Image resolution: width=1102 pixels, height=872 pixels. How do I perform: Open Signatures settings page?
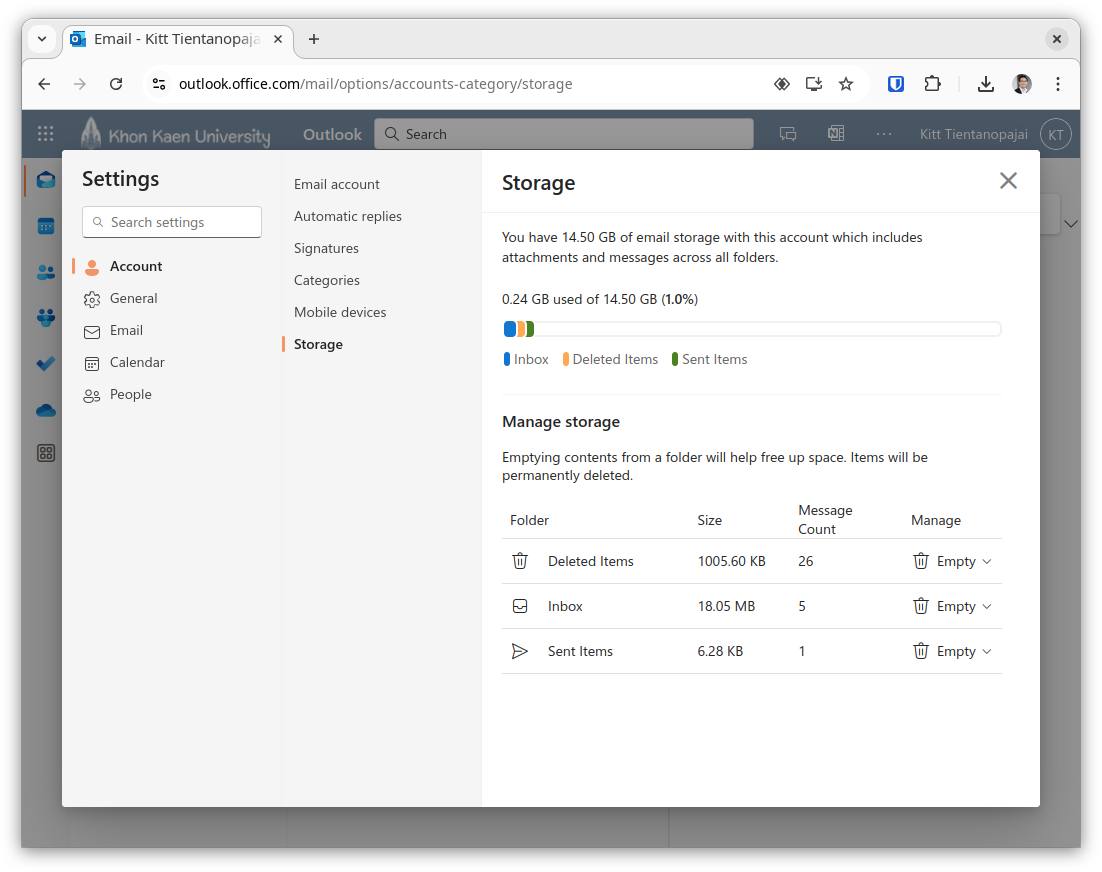click(326, 248)
